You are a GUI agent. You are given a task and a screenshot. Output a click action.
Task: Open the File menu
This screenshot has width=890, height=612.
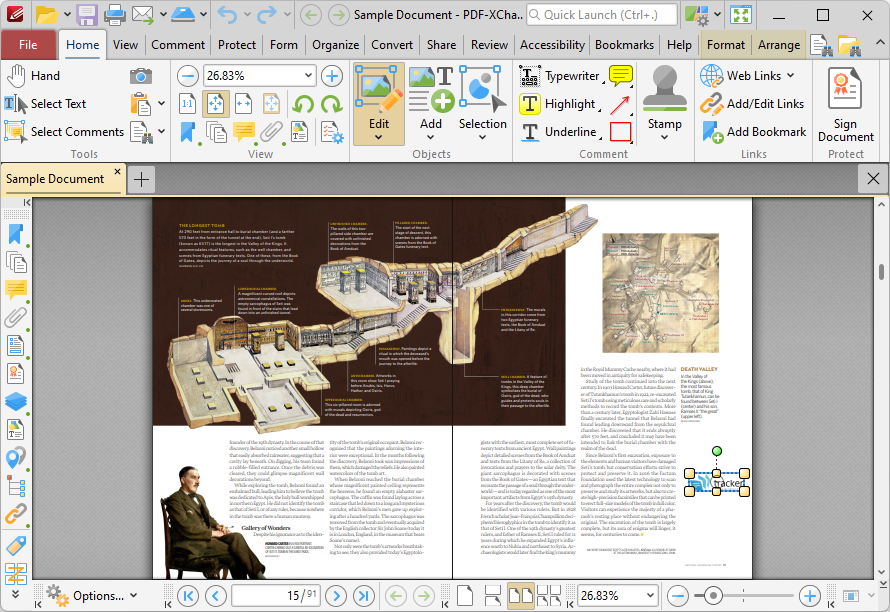(28, 45)
